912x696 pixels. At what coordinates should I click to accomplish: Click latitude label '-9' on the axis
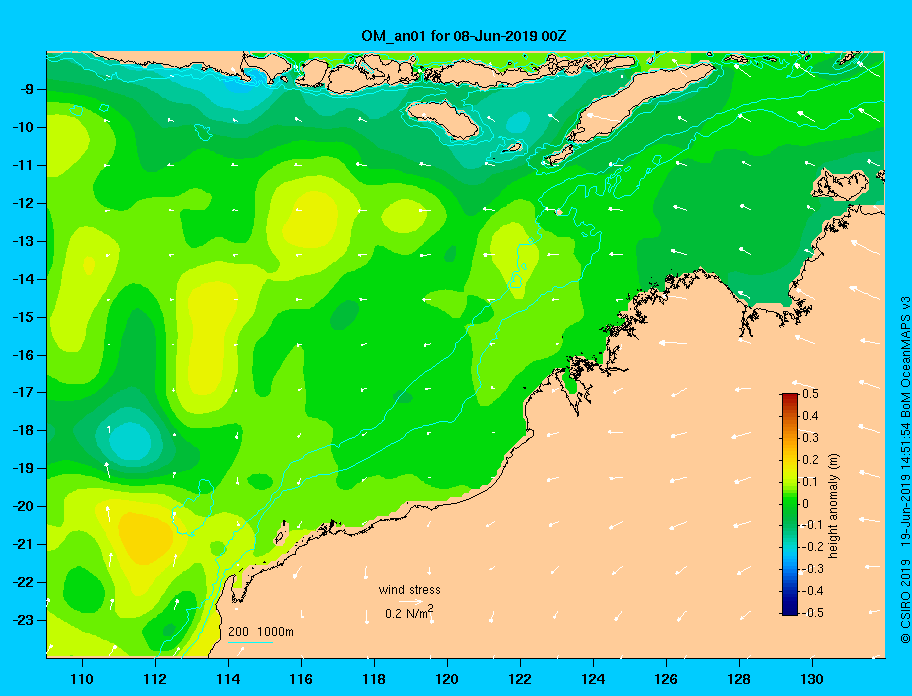point(26,90)
